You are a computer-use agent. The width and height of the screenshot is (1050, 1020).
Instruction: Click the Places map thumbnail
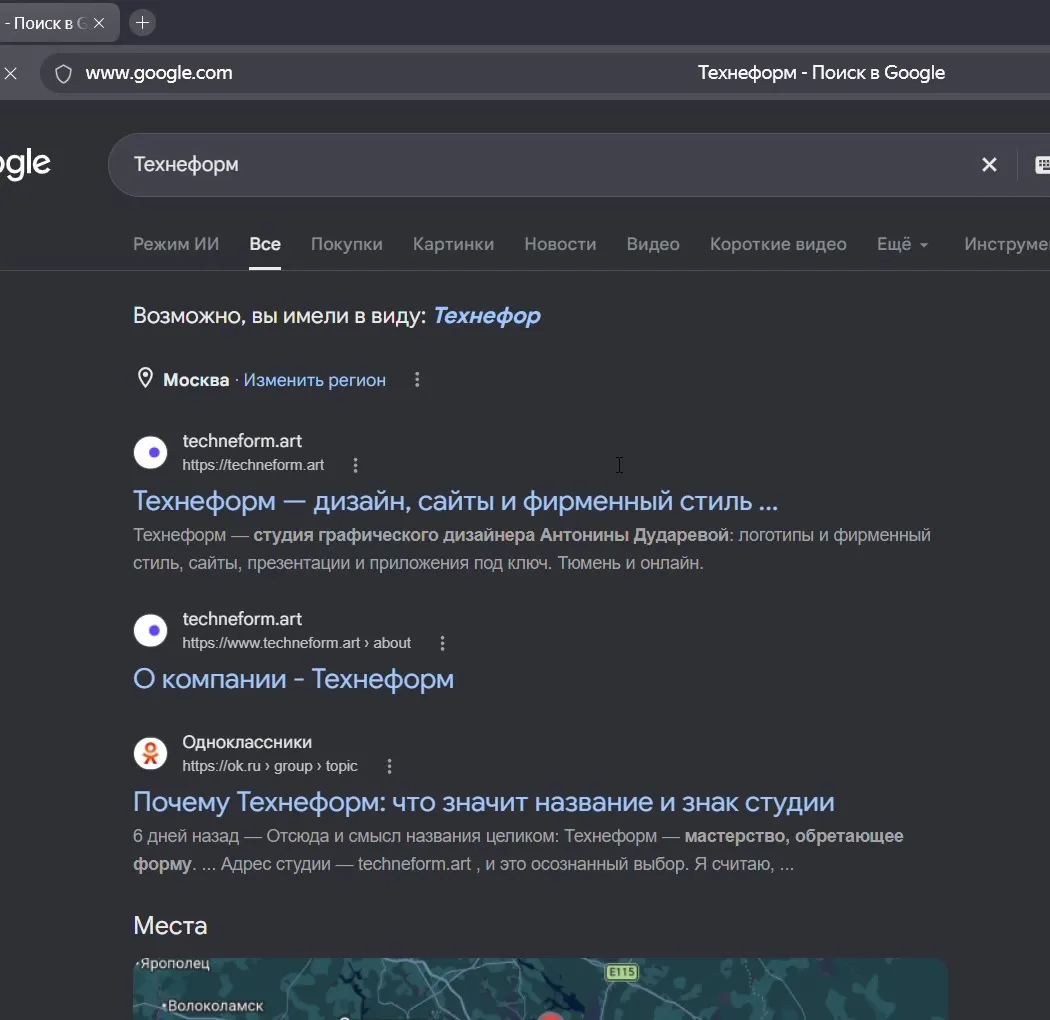(x=540, y=989)
